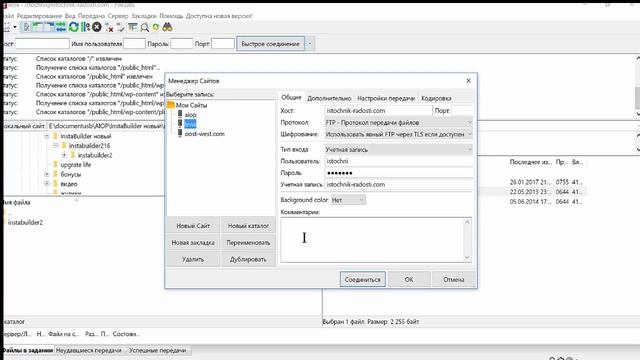This screenshot has width=640, height=360.
Task: Click the green Refresh file lists icon
Action: tap(73, 27)
